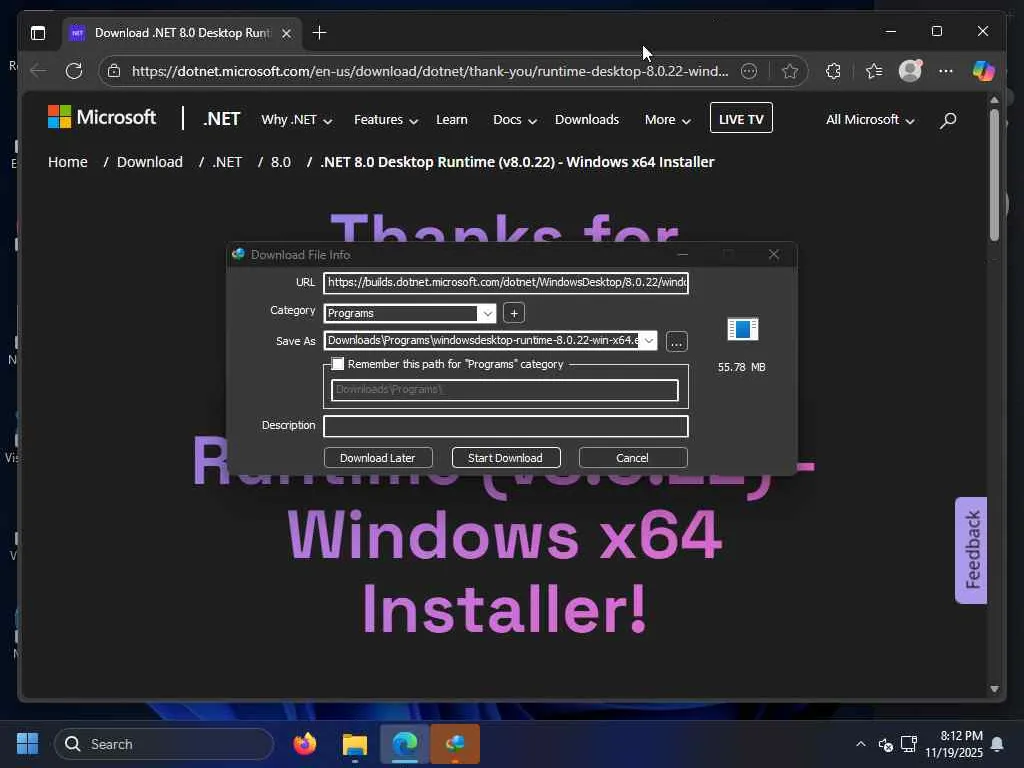Screen dimensions: 1024x768
Task: Expand the Docs menu
Action: coord(515,120)
